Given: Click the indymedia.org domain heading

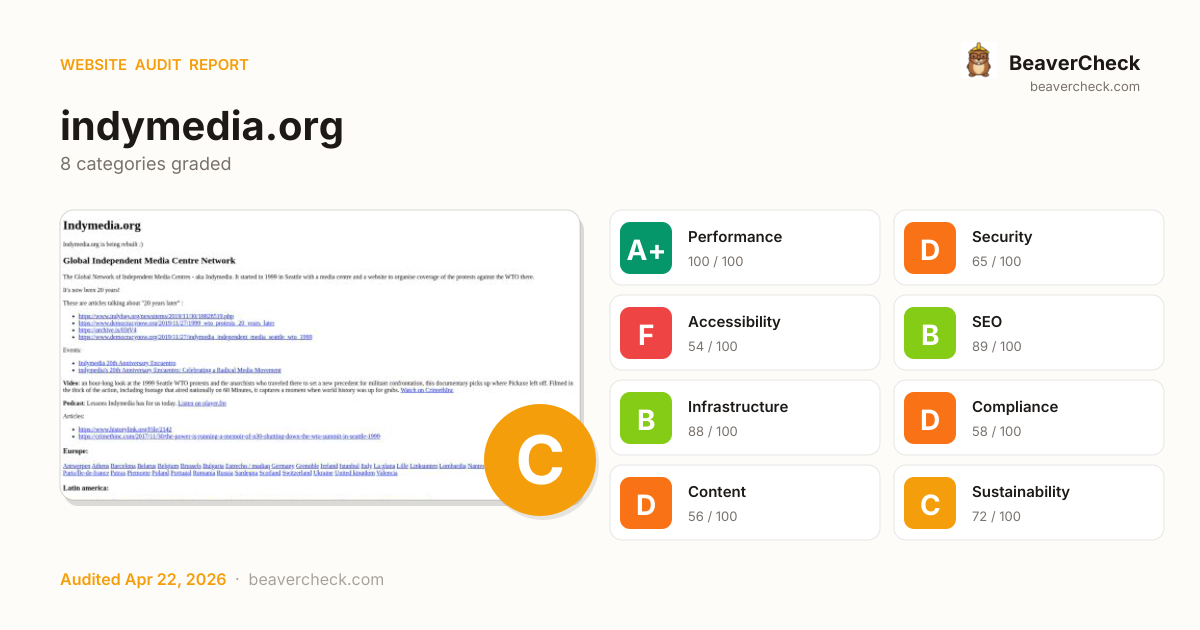Looking at the screenshot, I should [x=202, y=126].
